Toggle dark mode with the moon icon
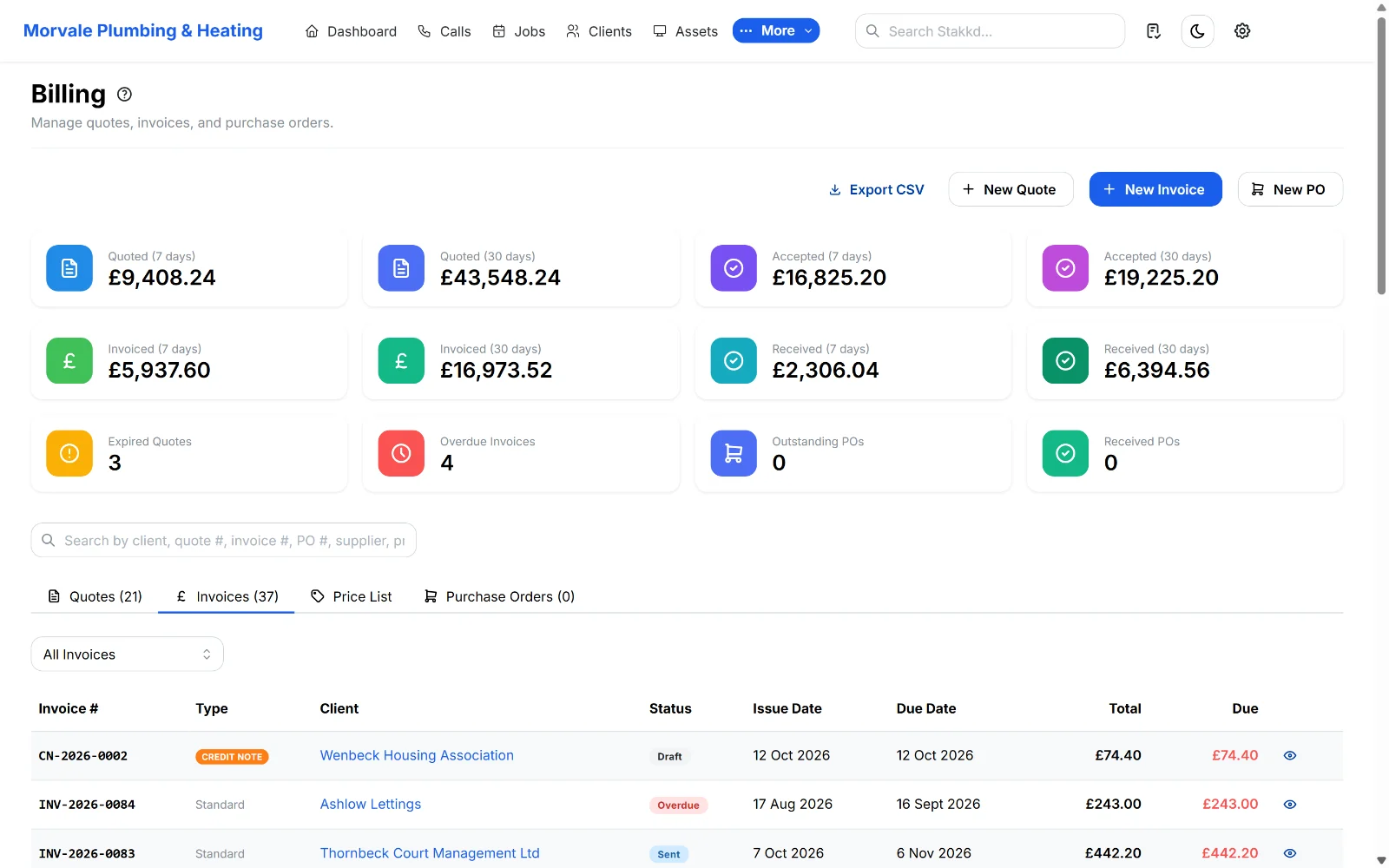1389x868 pixels. pos(1197,31)
